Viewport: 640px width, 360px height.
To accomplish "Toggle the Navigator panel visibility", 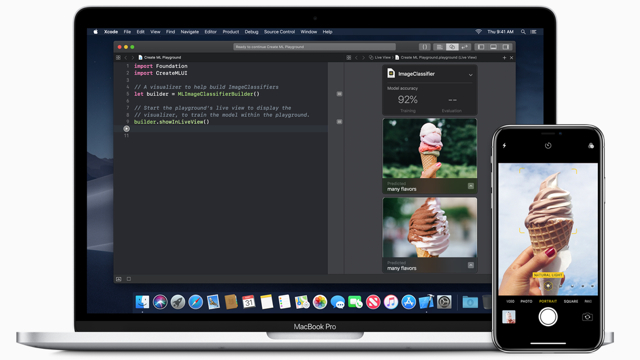I will coord(481,47).
